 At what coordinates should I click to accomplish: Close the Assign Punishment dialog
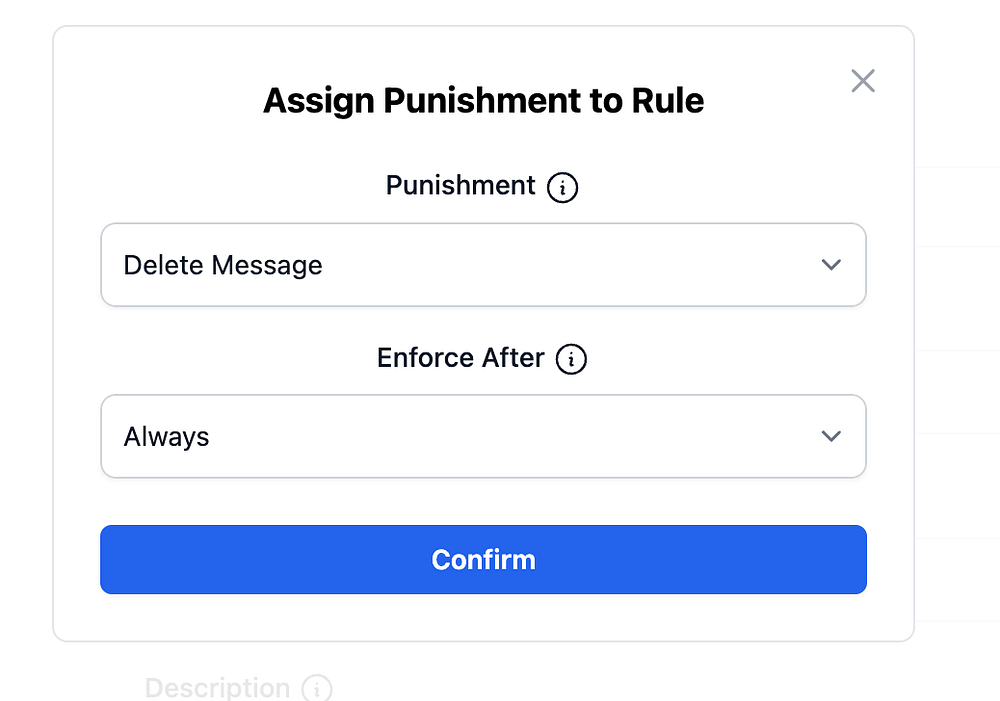(x=863, y=81)
